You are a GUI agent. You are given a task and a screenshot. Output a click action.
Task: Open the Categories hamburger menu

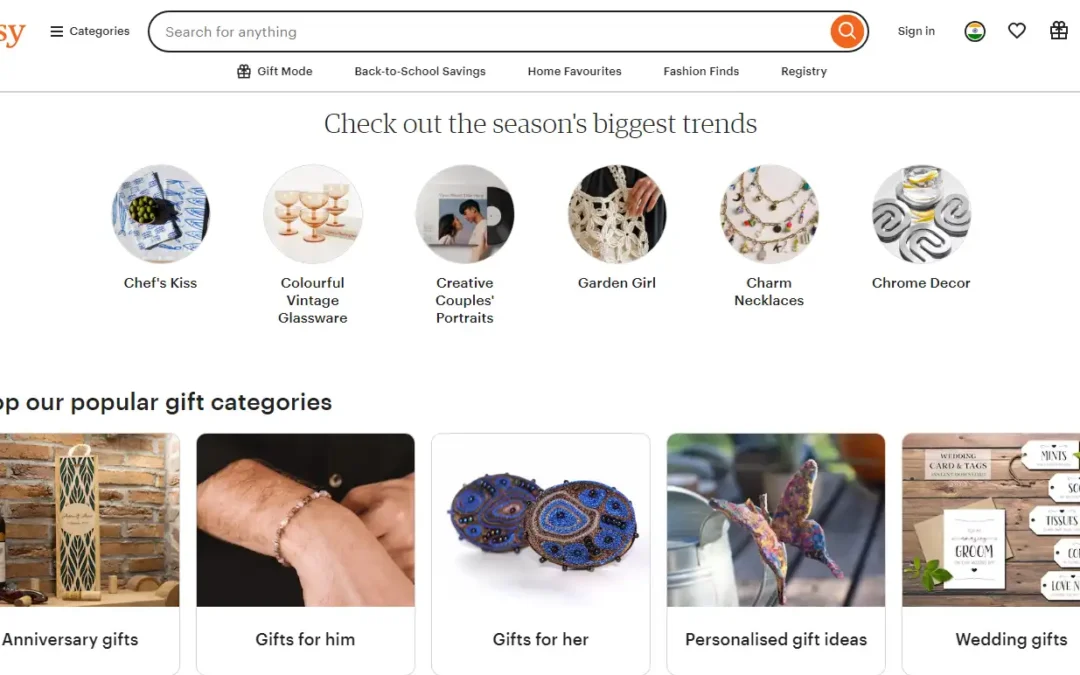[90, 31]
